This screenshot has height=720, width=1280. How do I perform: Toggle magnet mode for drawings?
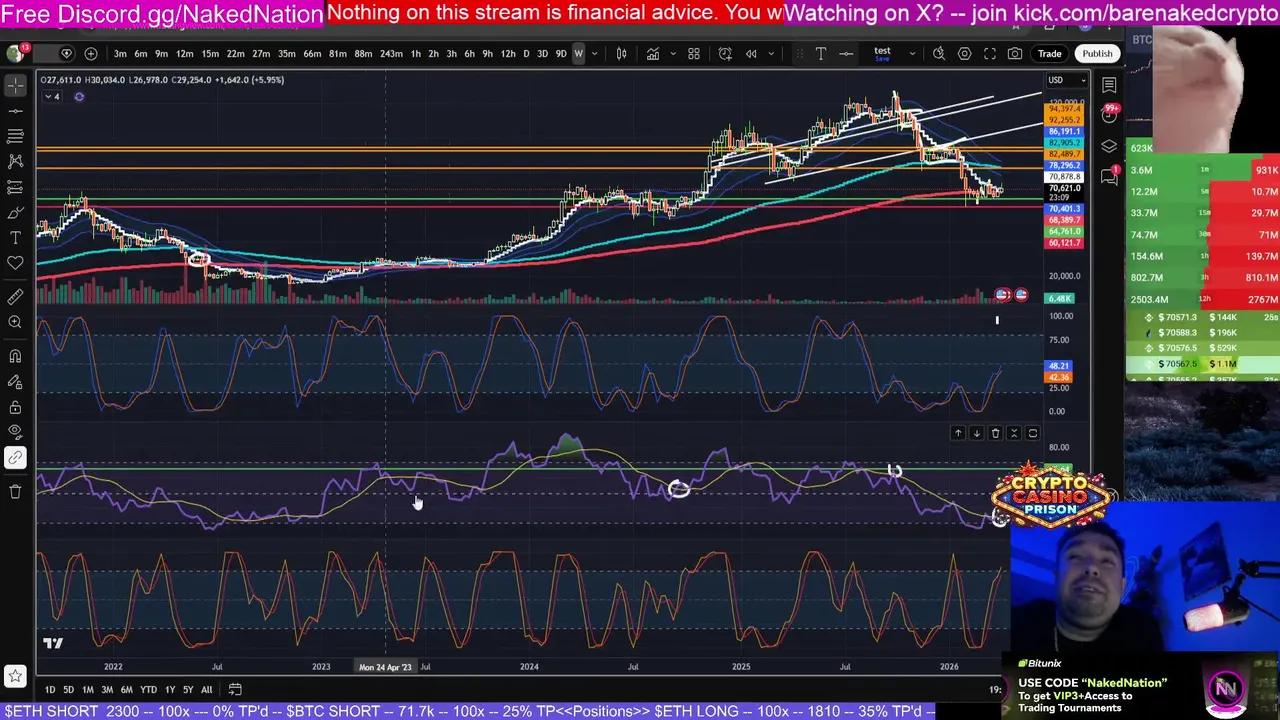click(x=15, y=356)
